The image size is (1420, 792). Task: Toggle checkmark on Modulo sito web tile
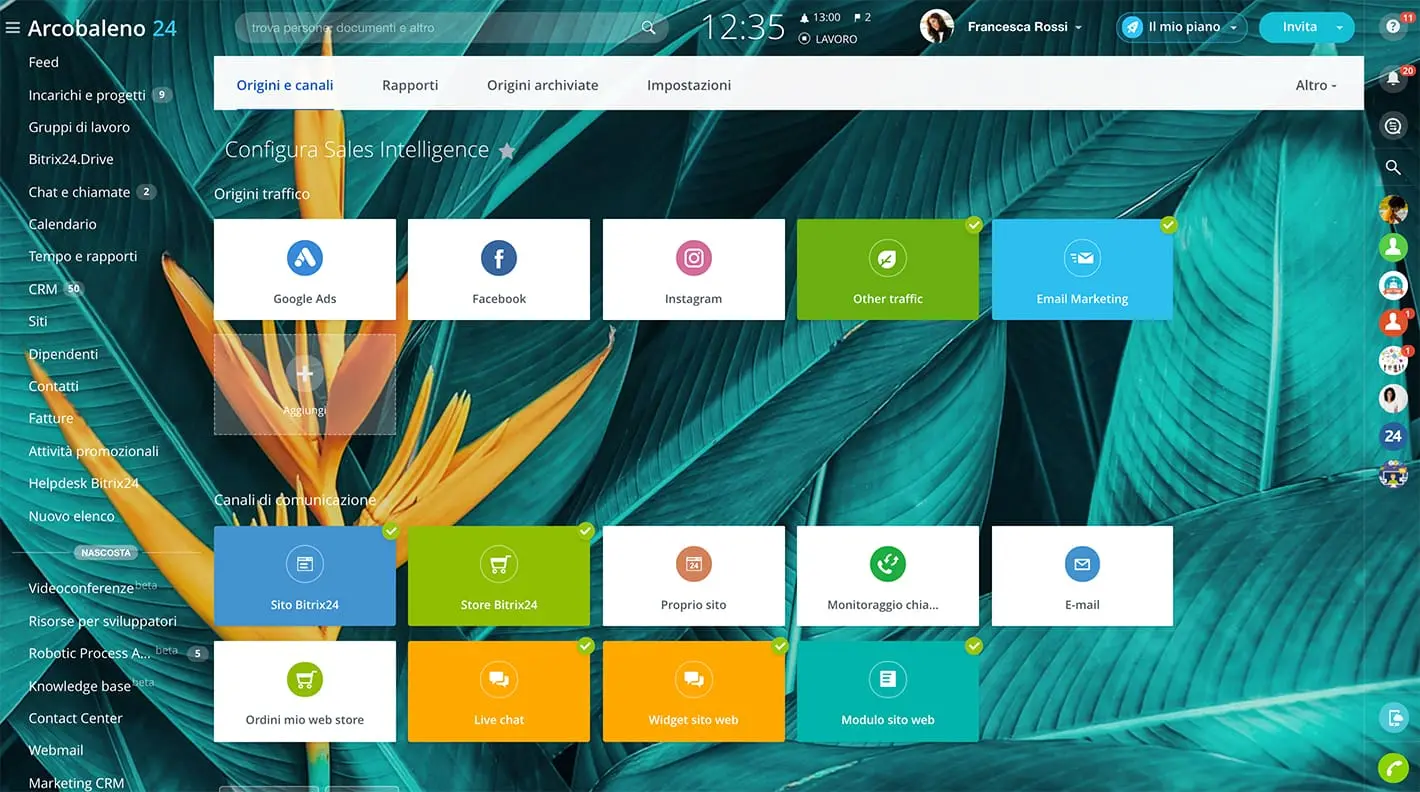pos(974,646)
